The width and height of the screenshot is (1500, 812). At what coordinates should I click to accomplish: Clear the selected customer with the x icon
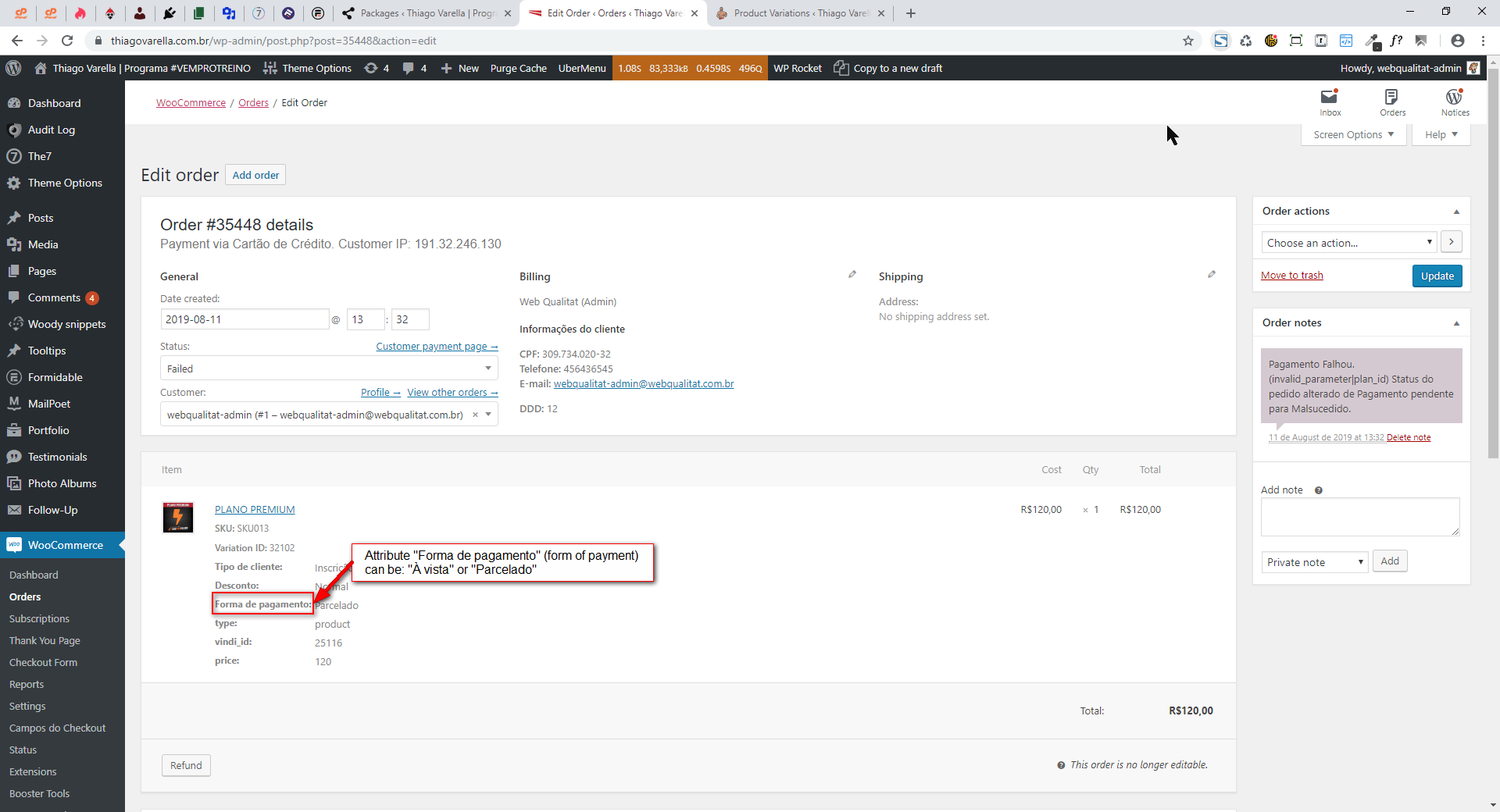[475, 415]
